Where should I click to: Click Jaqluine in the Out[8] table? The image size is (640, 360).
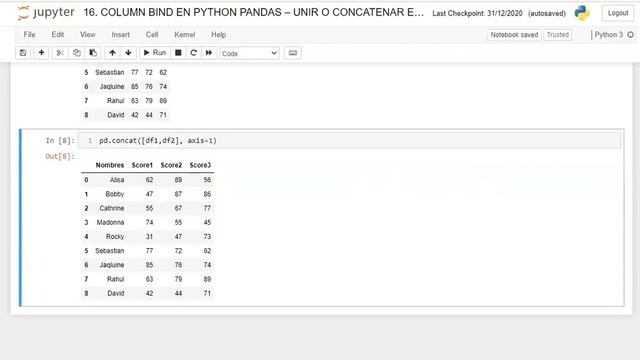pos(112,265)
